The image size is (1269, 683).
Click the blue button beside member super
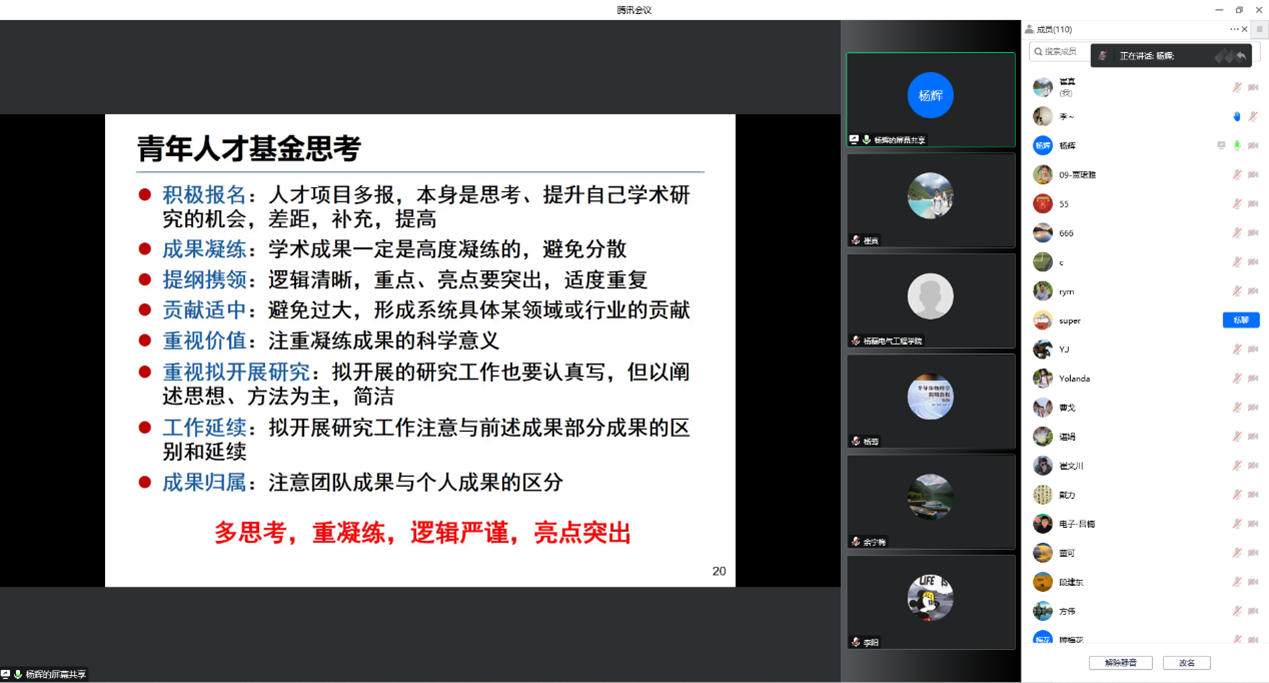pos(1240,320)
